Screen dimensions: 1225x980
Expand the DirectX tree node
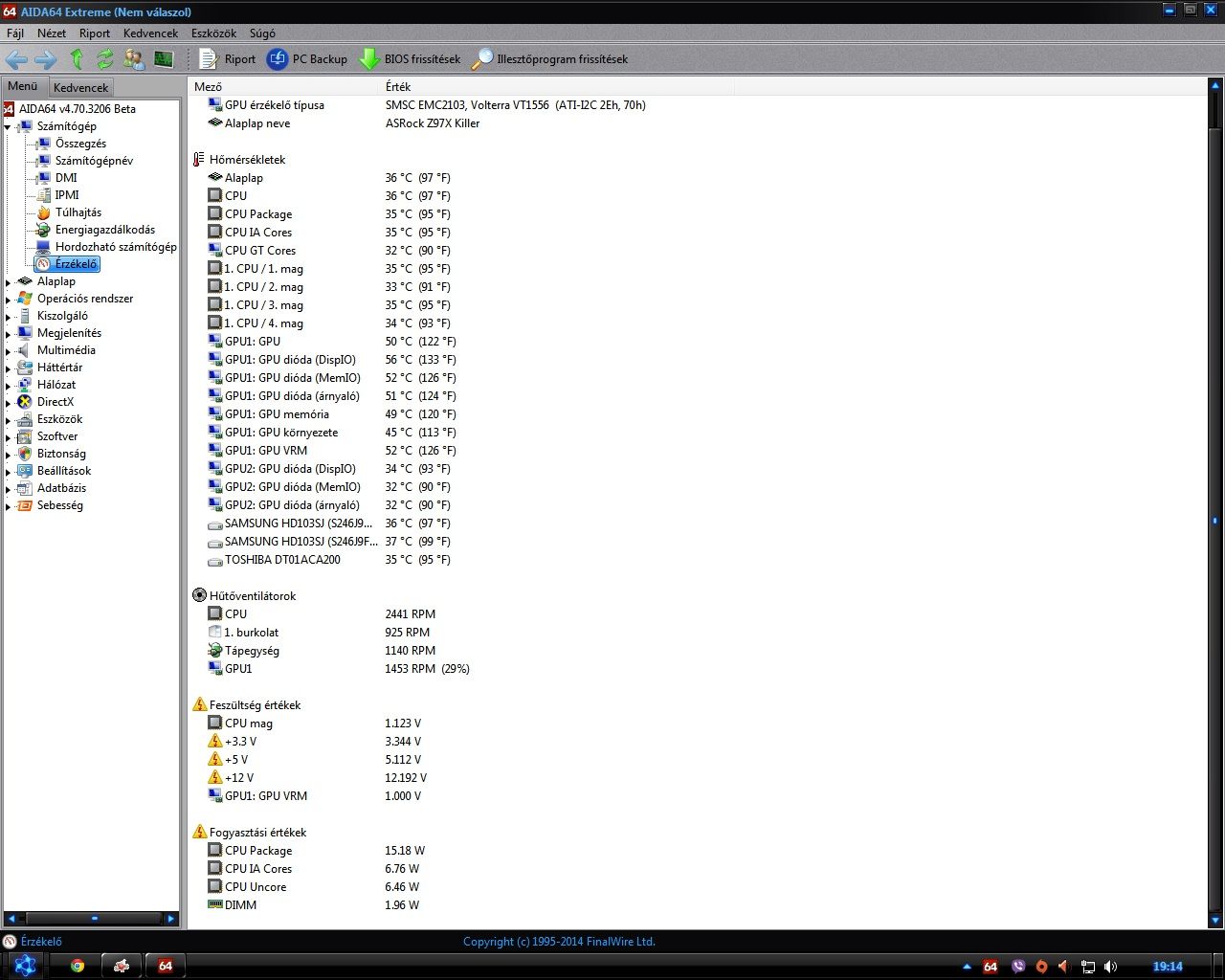tap(9, 402)
